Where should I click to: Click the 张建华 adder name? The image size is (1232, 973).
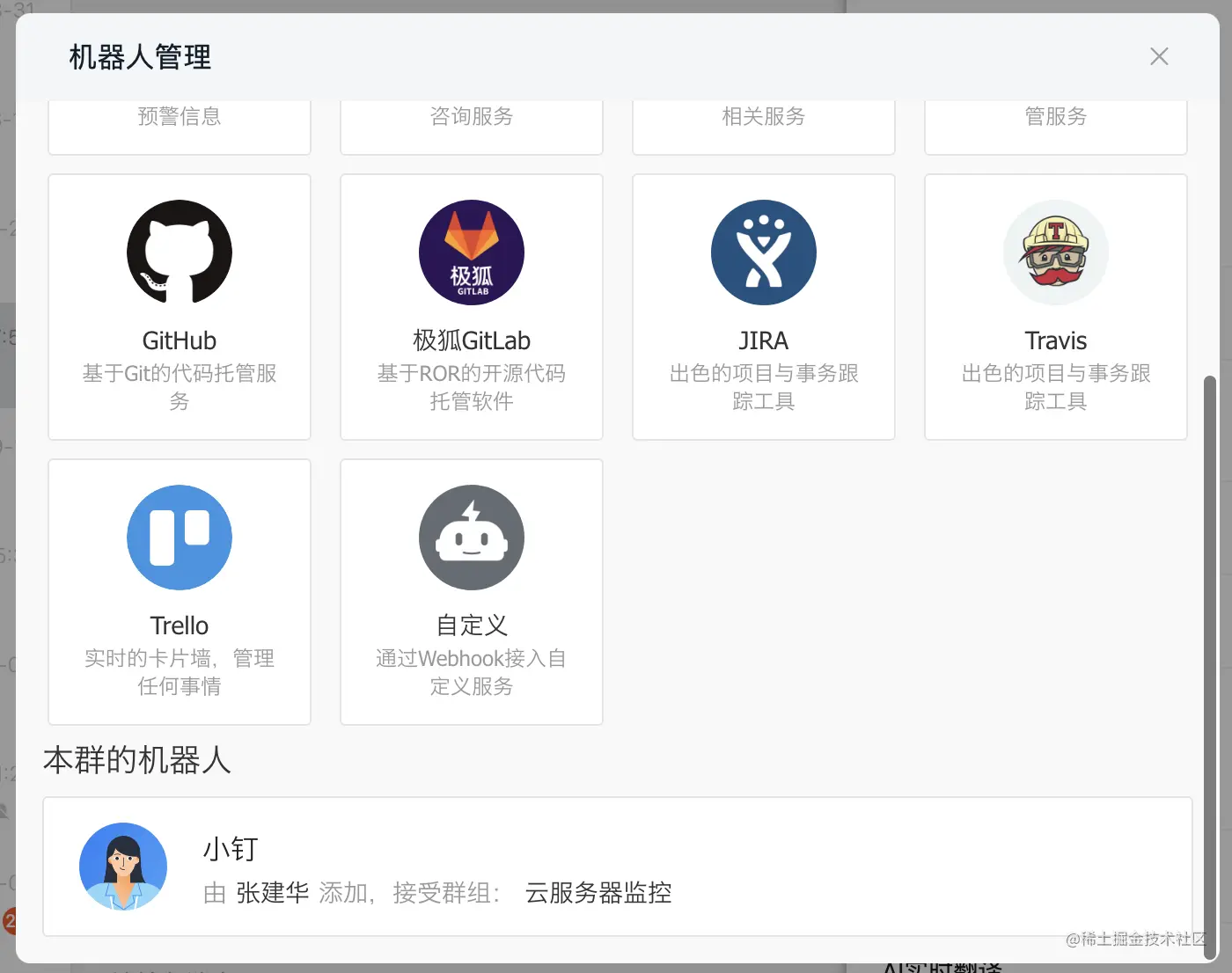click(273, 893)
